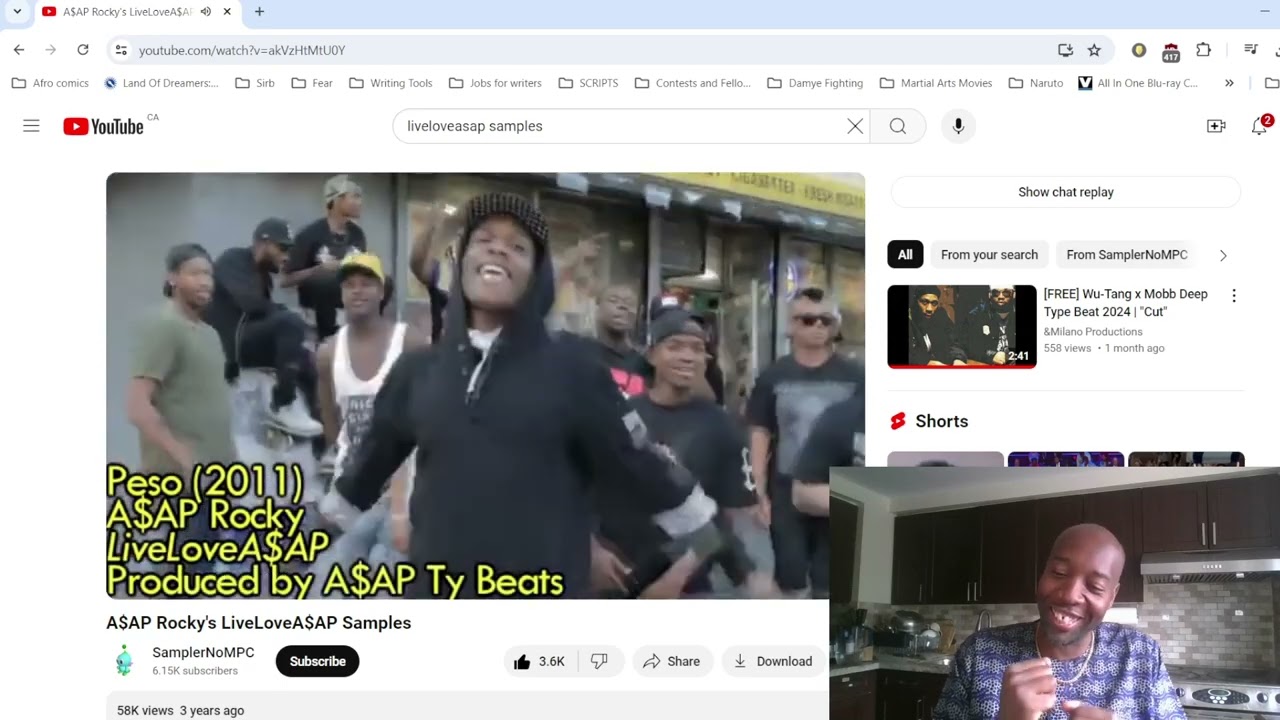
Task: Click the video title A$AP Rocky's LiveLoveA$AP Samples
Action: coord(259,623)
